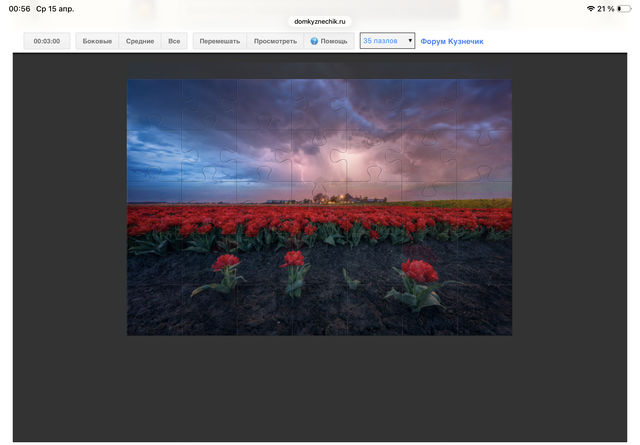
Task: Tap the battery icon in status bar
Action: point(624,8)
